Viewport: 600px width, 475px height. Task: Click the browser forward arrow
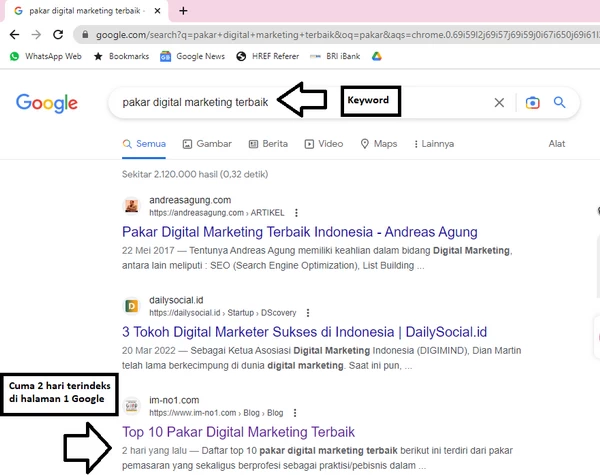(x=36, y=35)
